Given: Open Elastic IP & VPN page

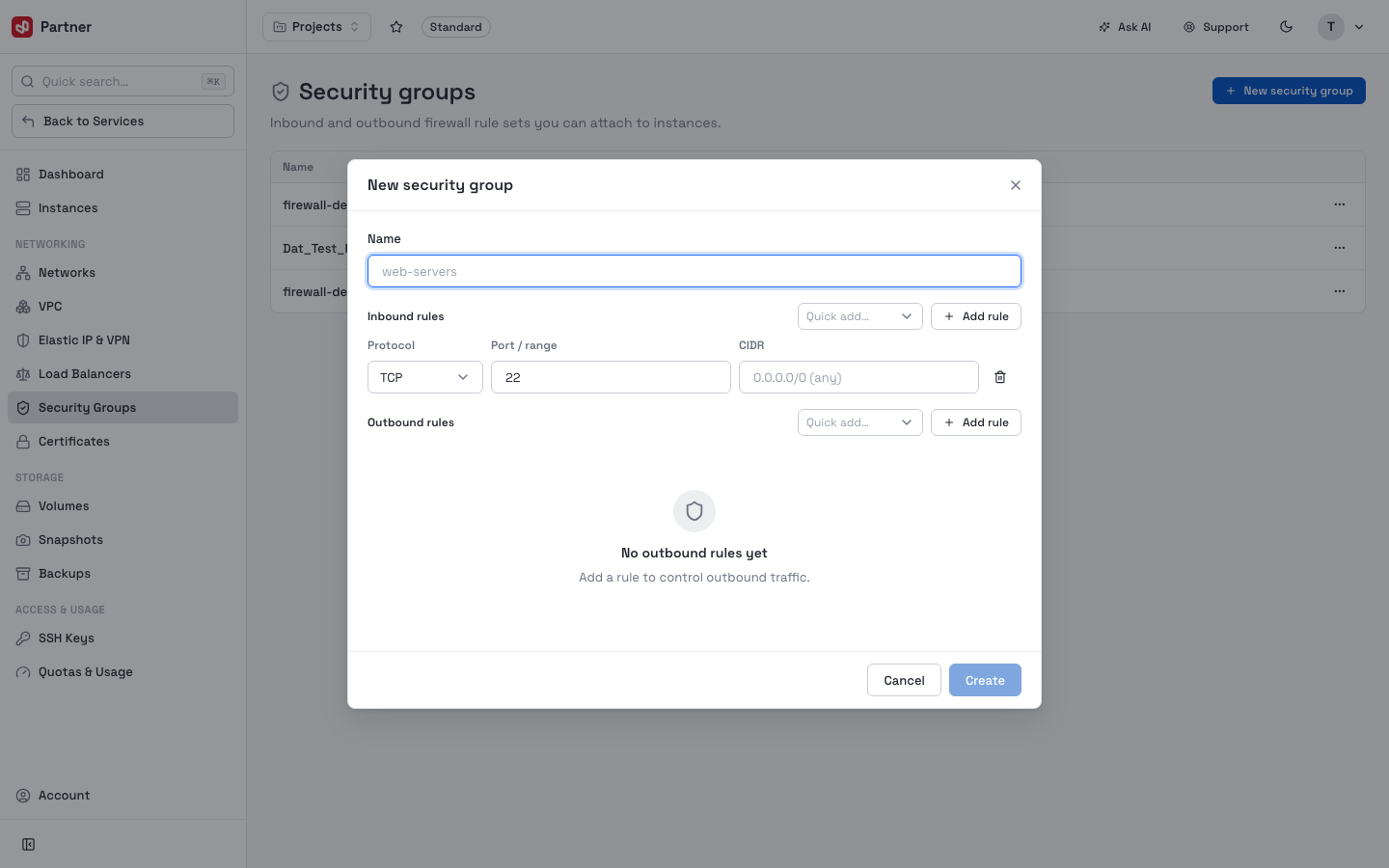Looking at the screenshot, I should [123, 340].
